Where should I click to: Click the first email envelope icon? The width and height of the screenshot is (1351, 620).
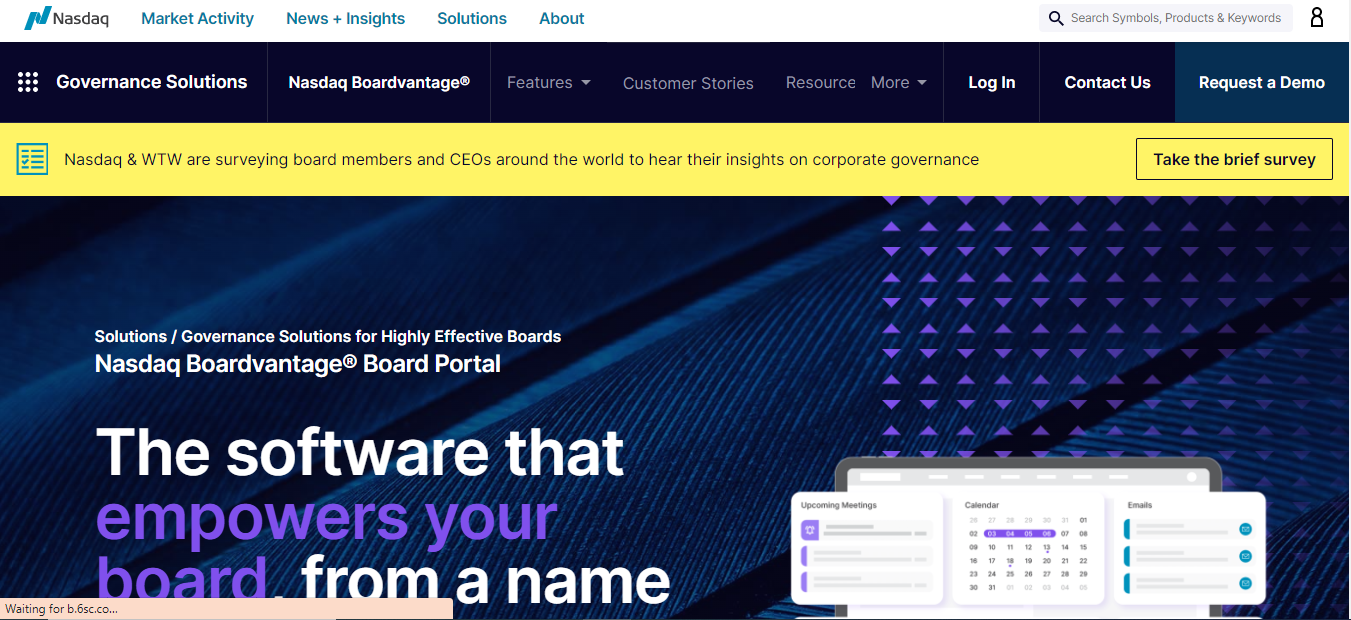1246,528
